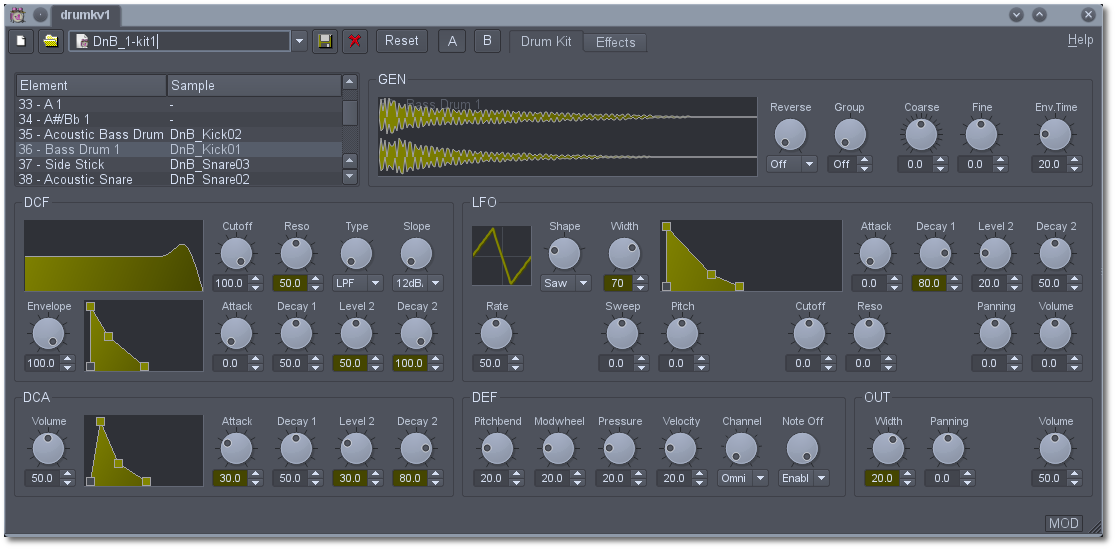1115x549 pixels.
Task: Switch to the Effects tab
Action: pos(615,42)
